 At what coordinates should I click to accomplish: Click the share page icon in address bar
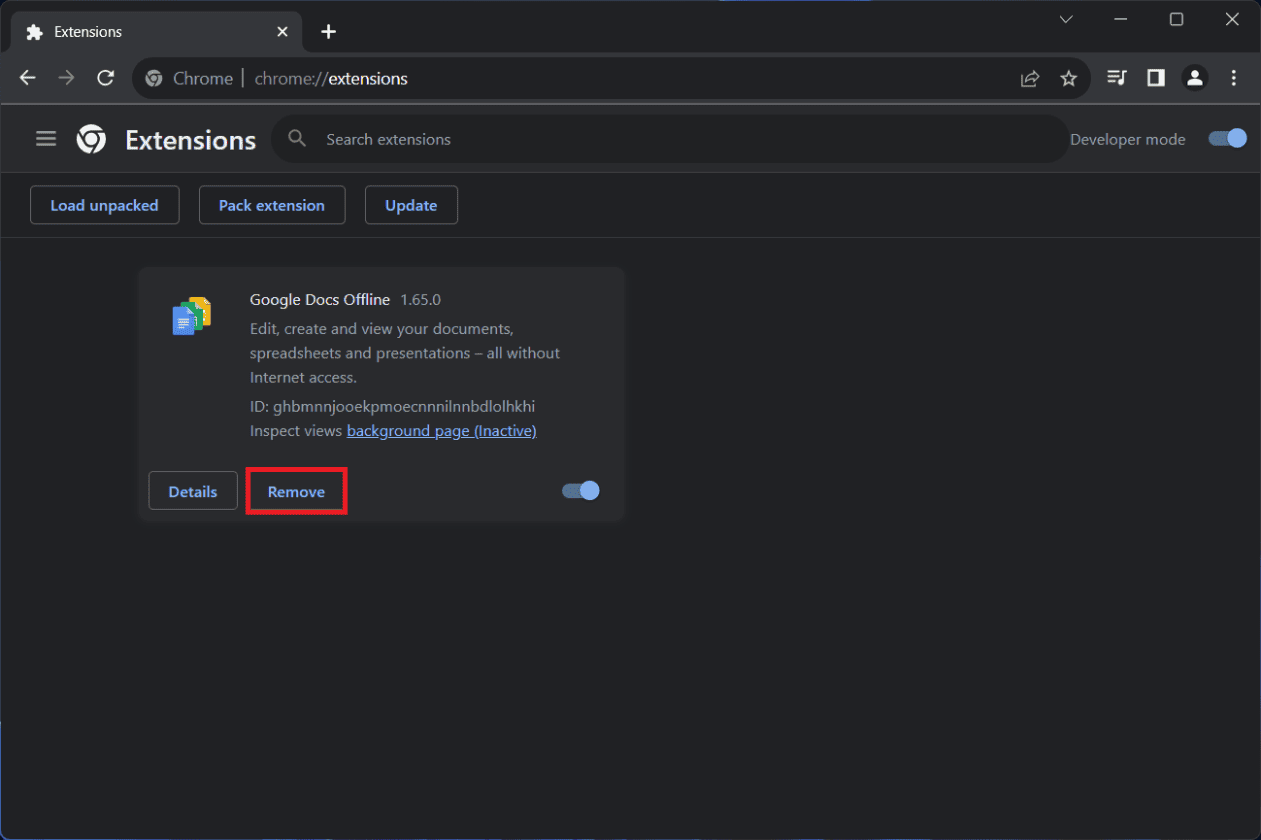1029,78
